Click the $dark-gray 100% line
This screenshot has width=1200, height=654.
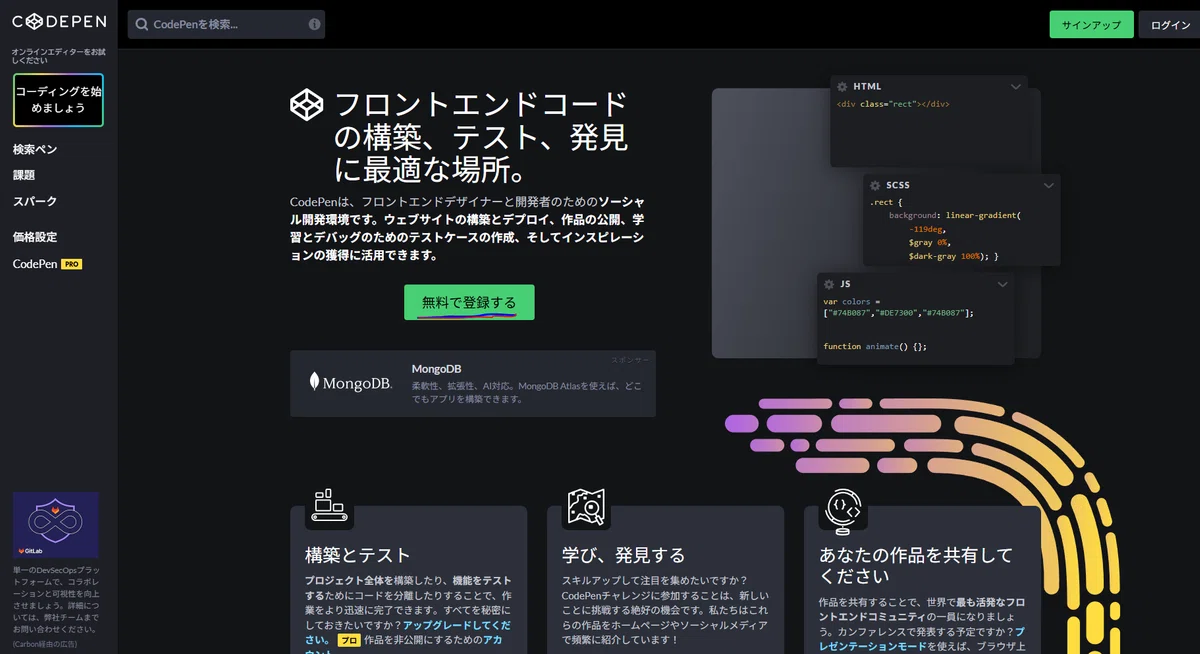click(953, 257)
